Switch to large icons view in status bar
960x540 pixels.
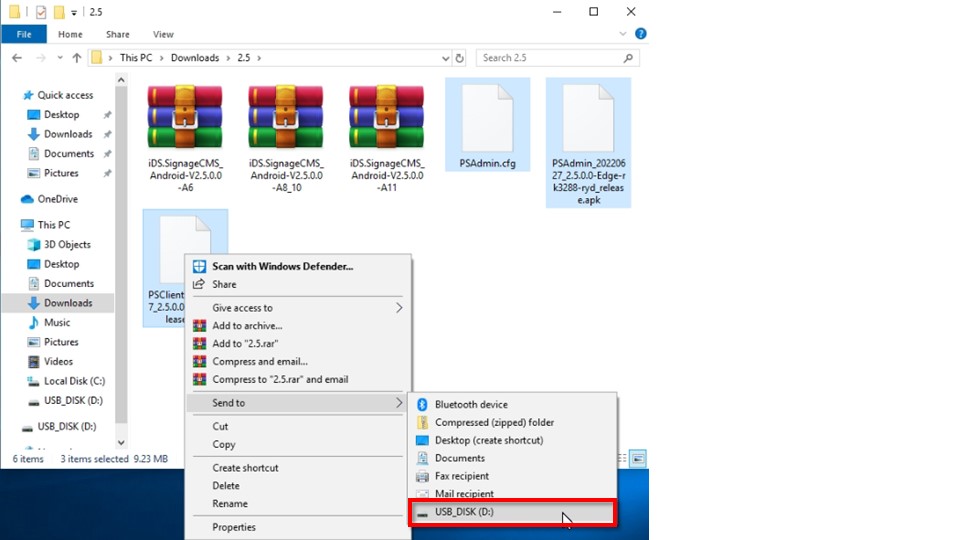(x=637, y=458)
